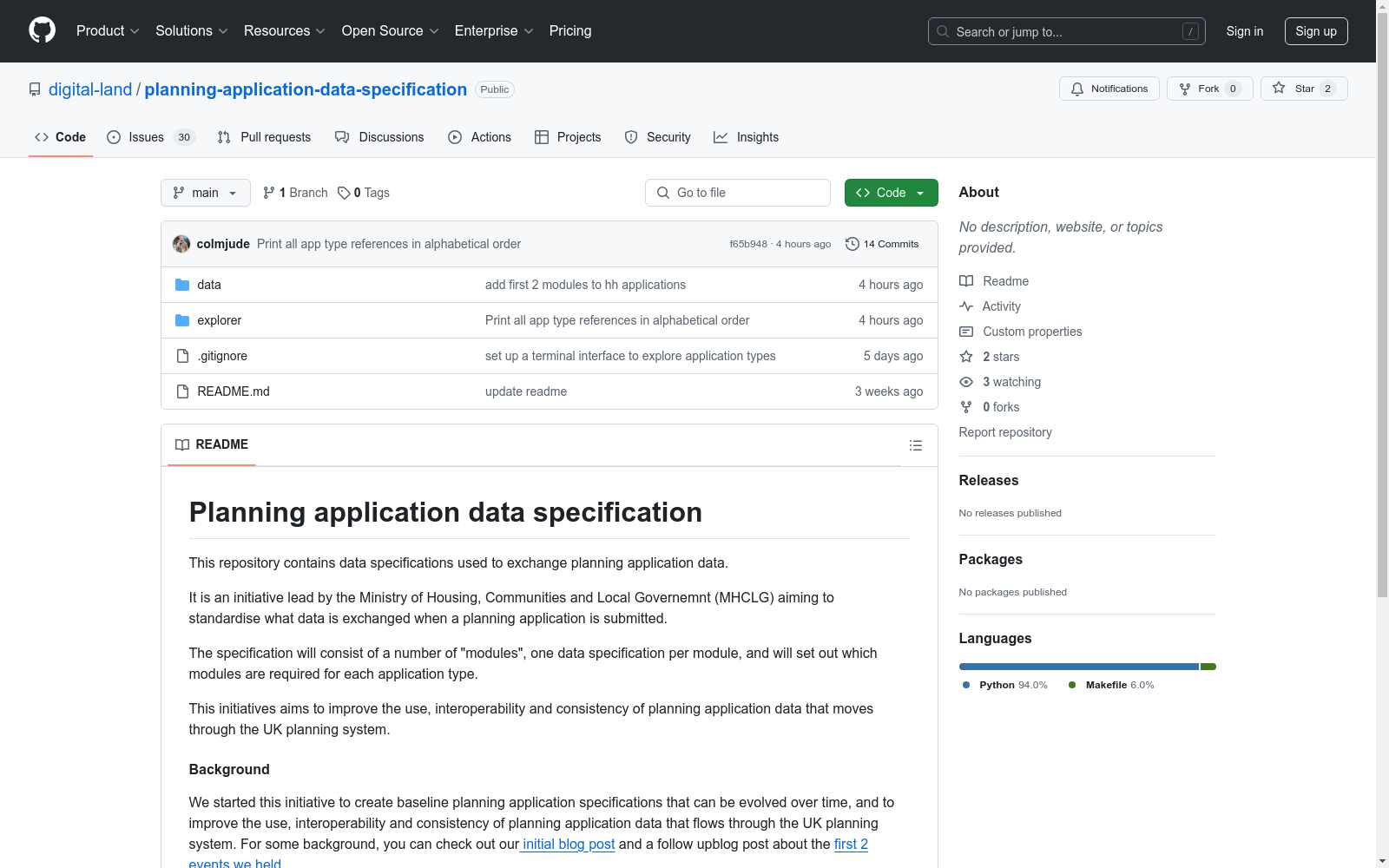Click the bell icon in Notifications button
This screenshot has height=868, width=1389.
[1077, 89]
